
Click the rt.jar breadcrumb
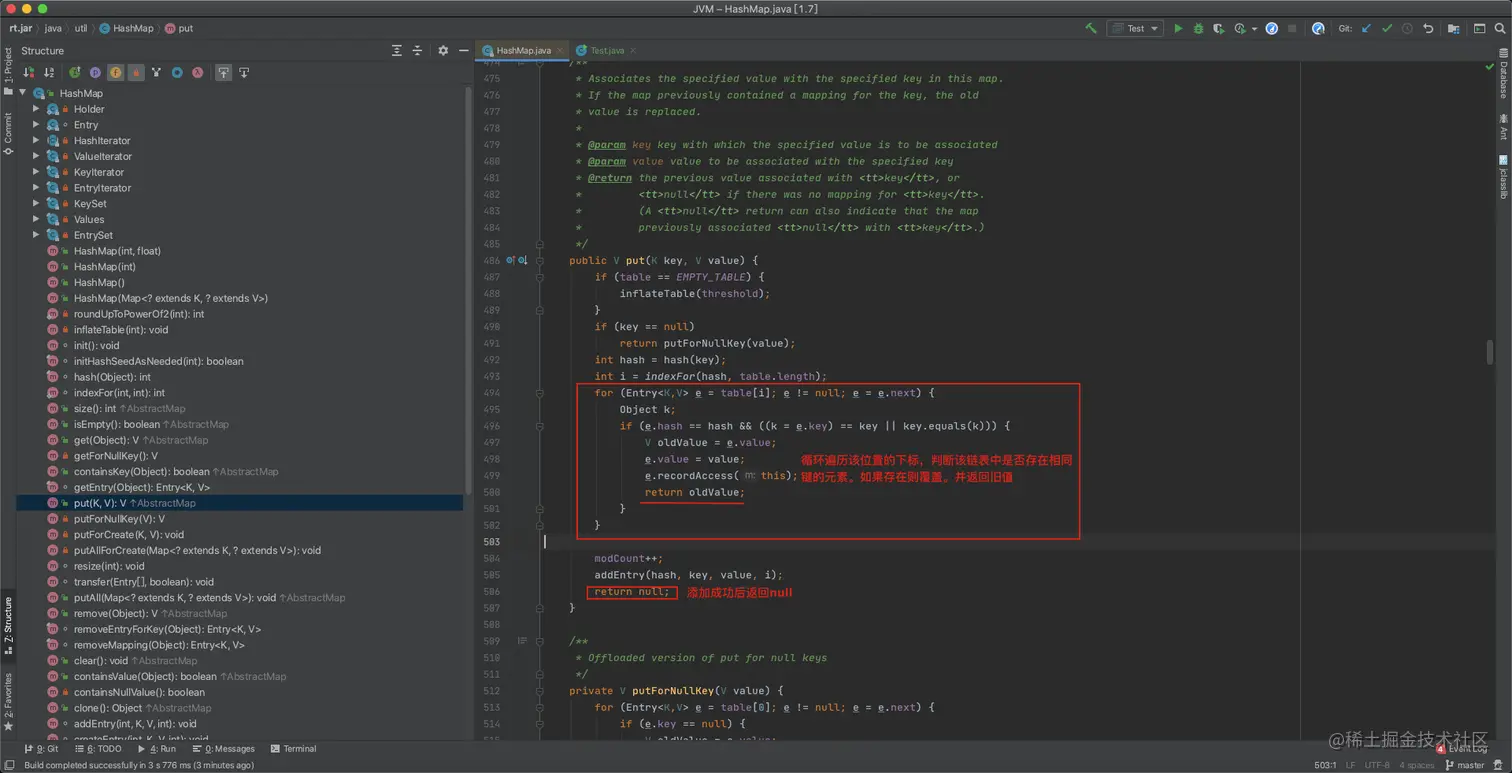click(x=22, y=28)
